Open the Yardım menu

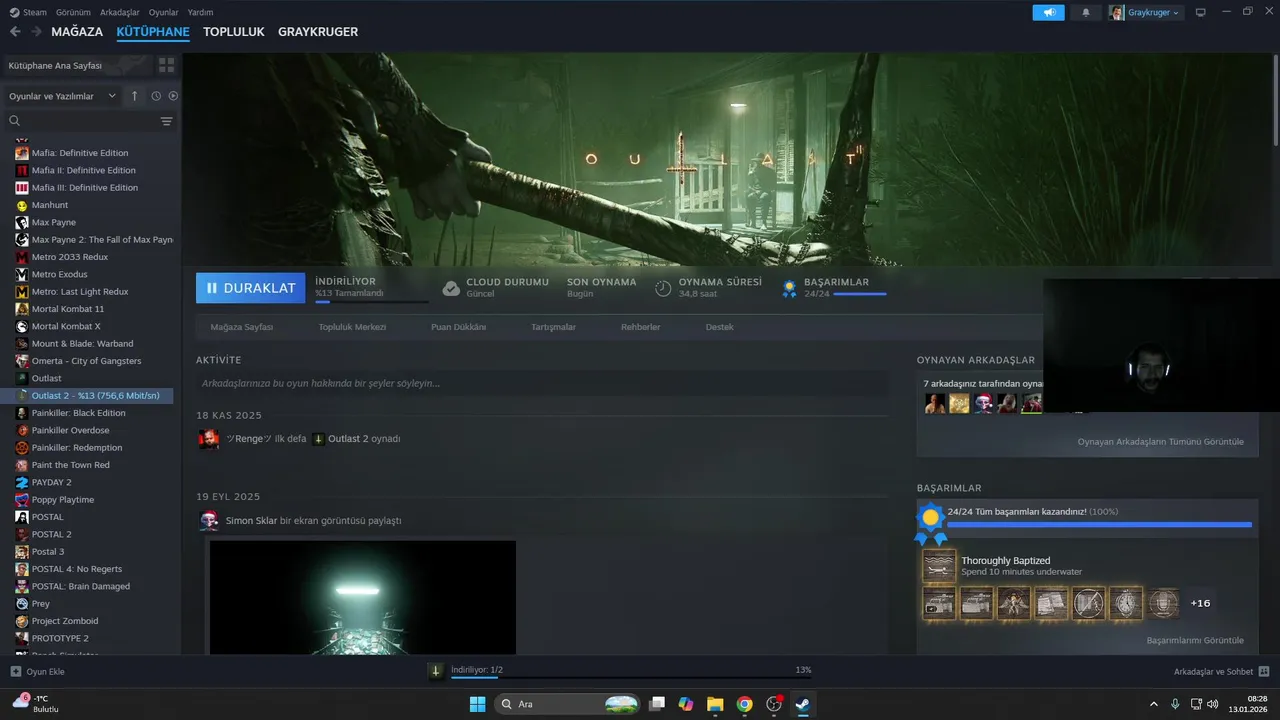200,12
